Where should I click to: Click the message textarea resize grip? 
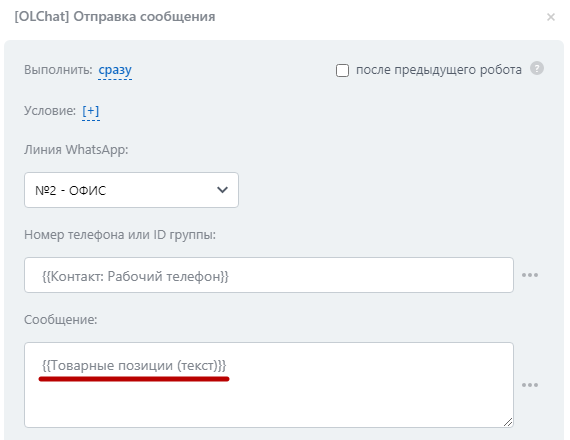point(508,422)
